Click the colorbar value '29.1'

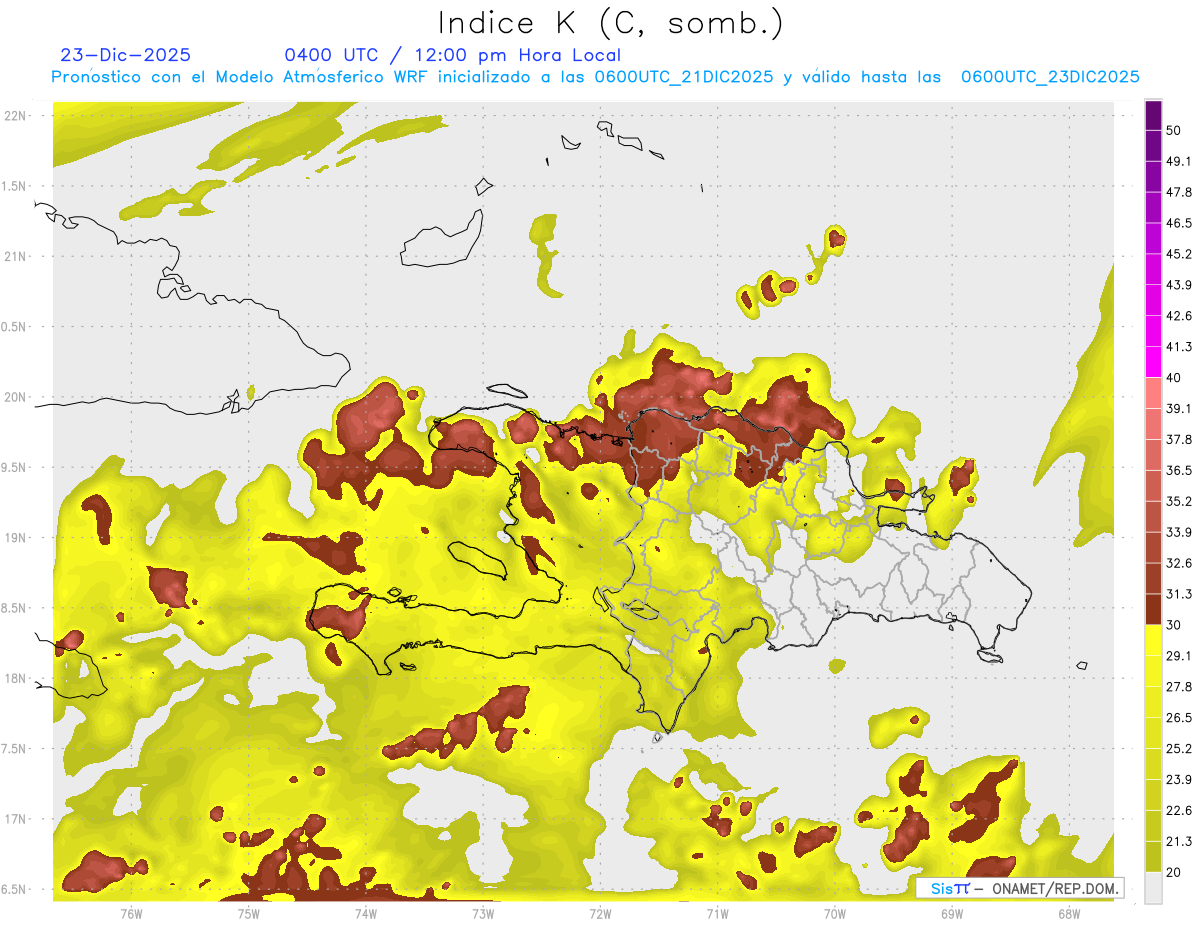pos(1178,656)
